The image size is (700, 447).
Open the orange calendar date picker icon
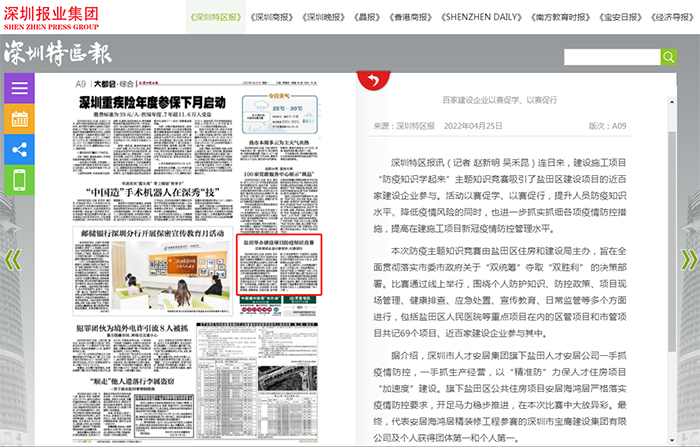[19, 118]
